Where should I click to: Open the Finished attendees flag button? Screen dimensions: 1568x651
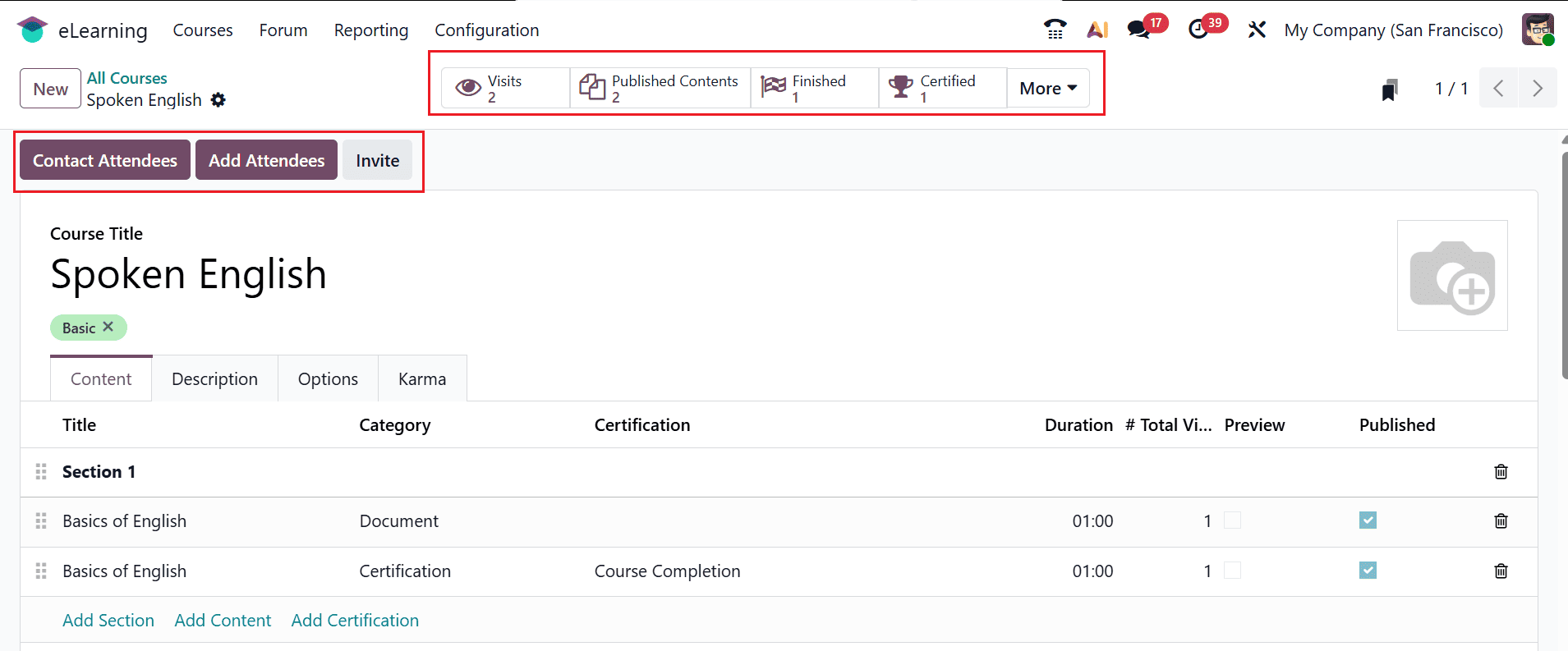tap(815, 88)
